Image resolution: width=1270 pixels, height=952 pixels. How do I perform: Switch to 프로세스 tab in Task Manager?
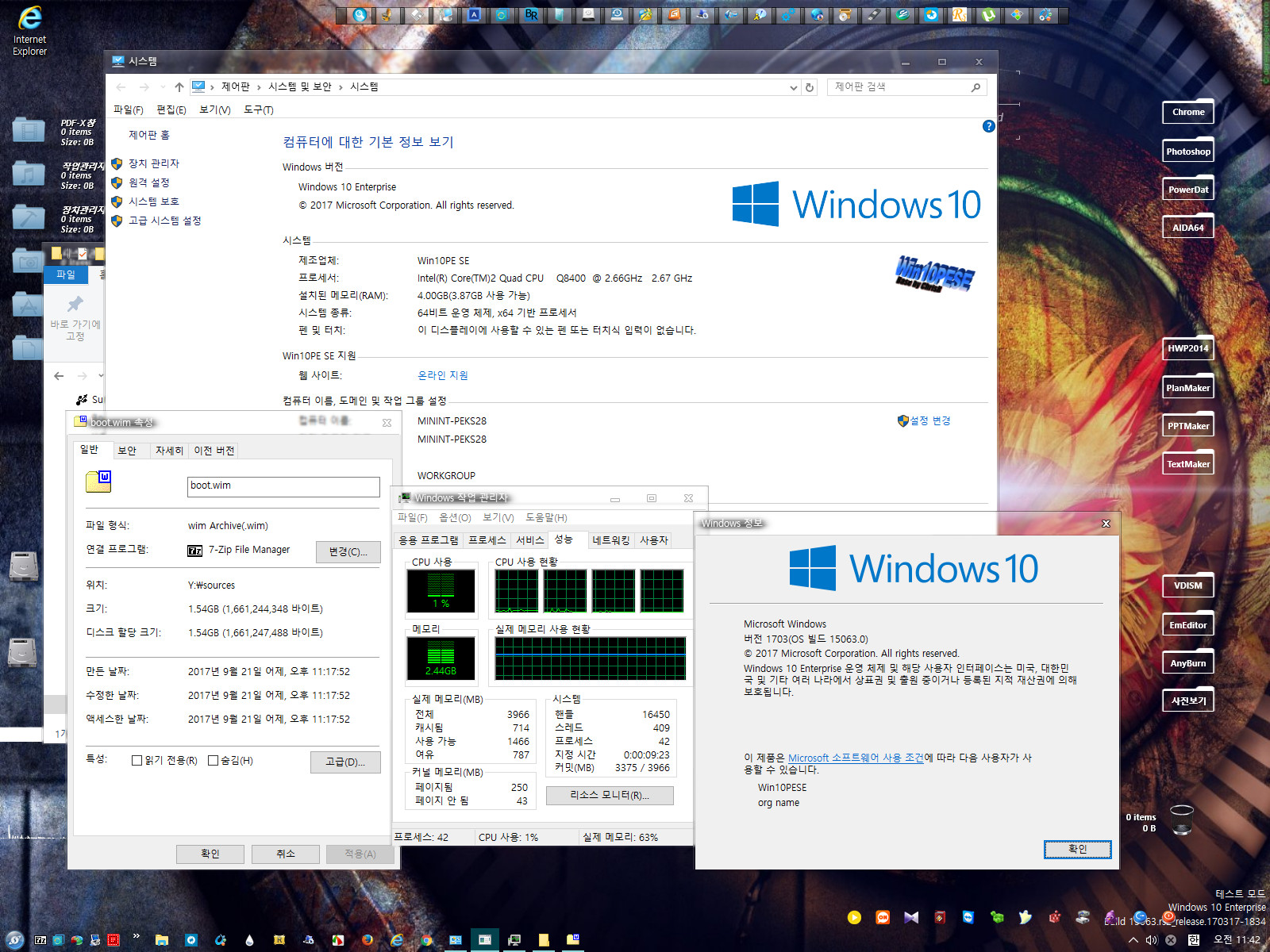click(x=487, y=540)
